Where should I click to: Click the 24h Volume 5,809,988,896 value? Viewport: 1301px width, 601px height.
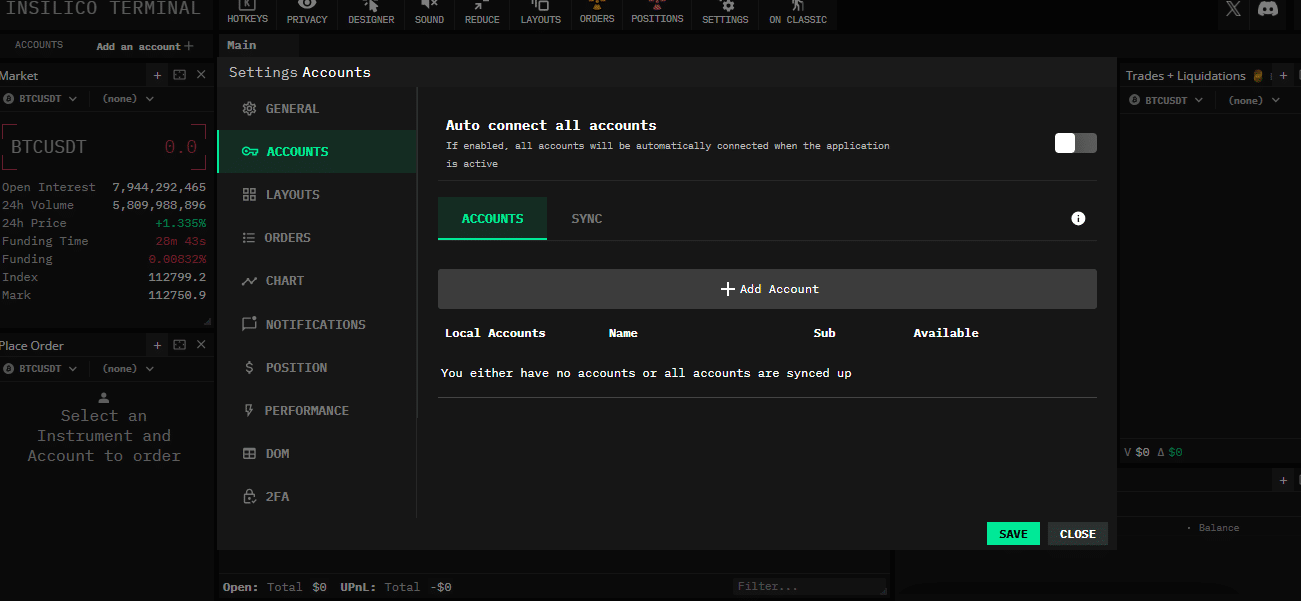[159, 205]
